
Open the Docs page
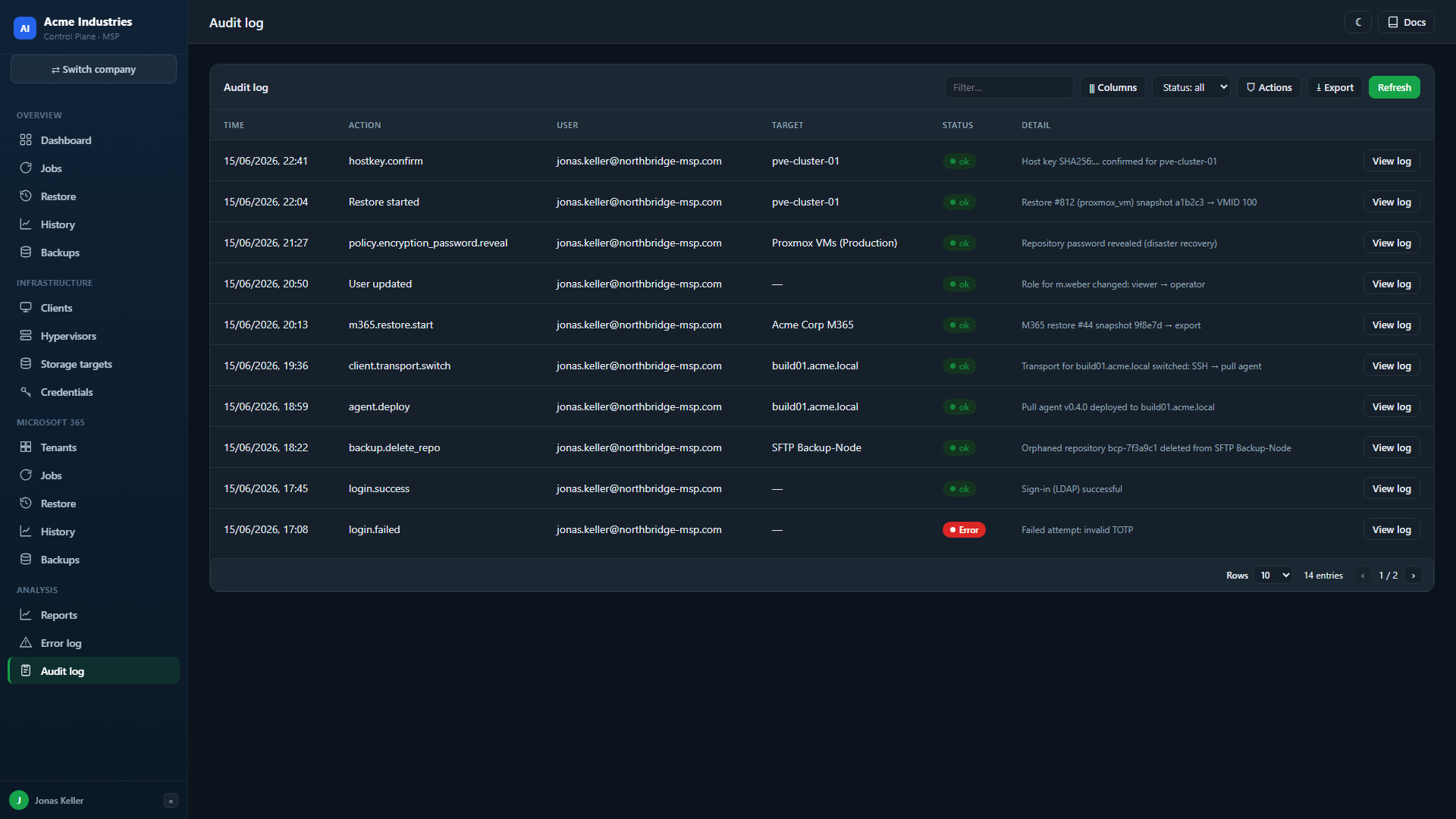[1407, 23]
